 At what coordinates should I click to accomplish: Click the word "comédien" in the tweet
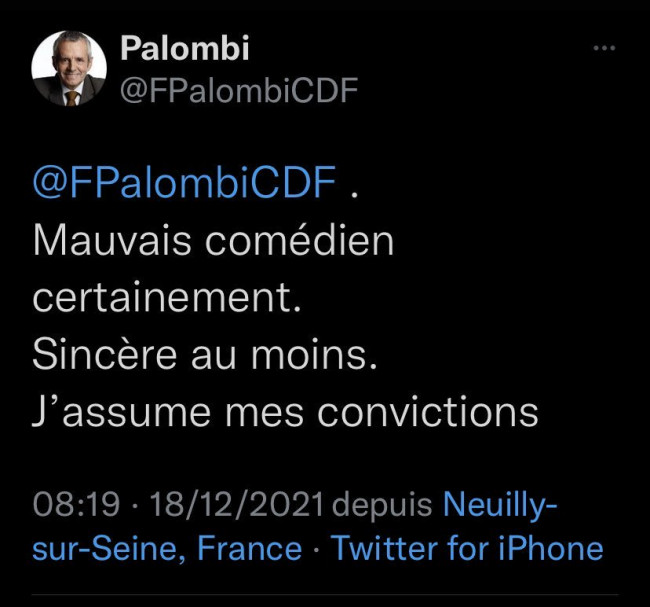coord(299,240)
